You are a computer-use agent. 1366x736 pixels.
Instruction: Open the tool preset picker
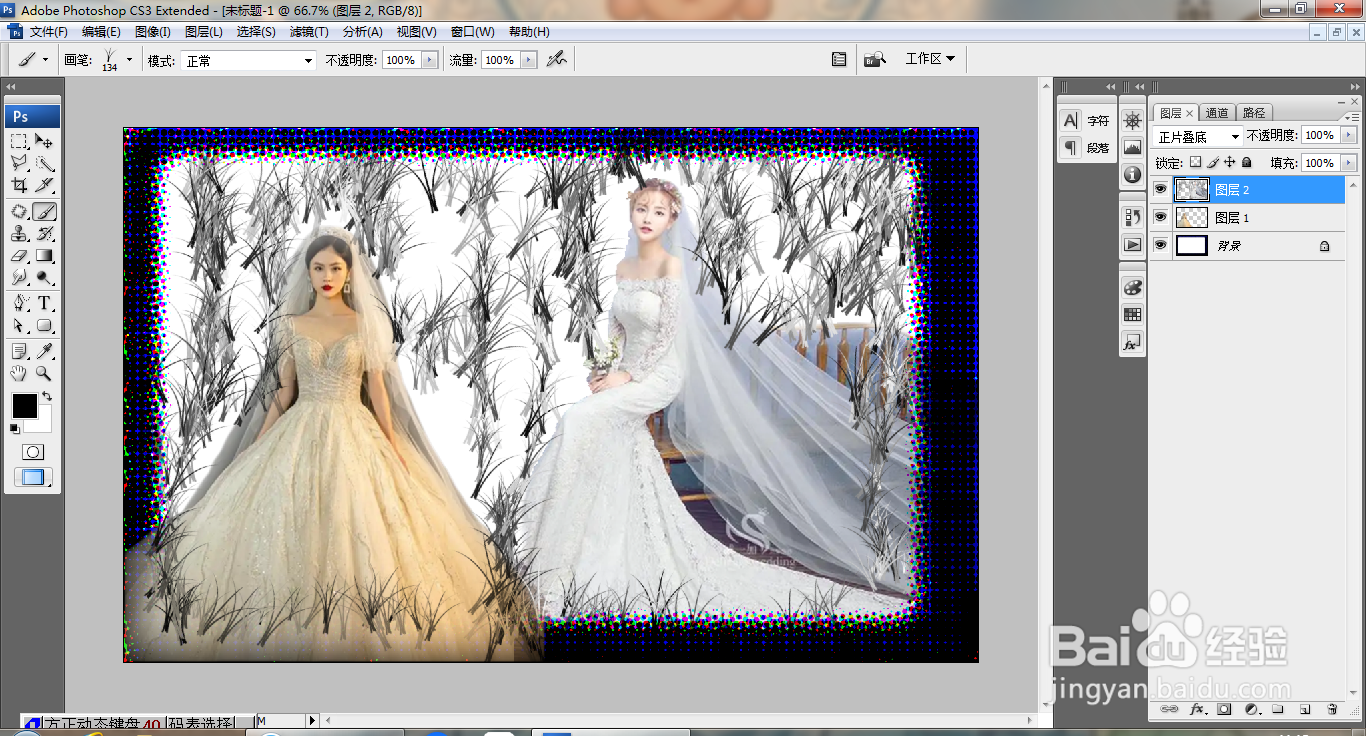[x=32, y=60]
